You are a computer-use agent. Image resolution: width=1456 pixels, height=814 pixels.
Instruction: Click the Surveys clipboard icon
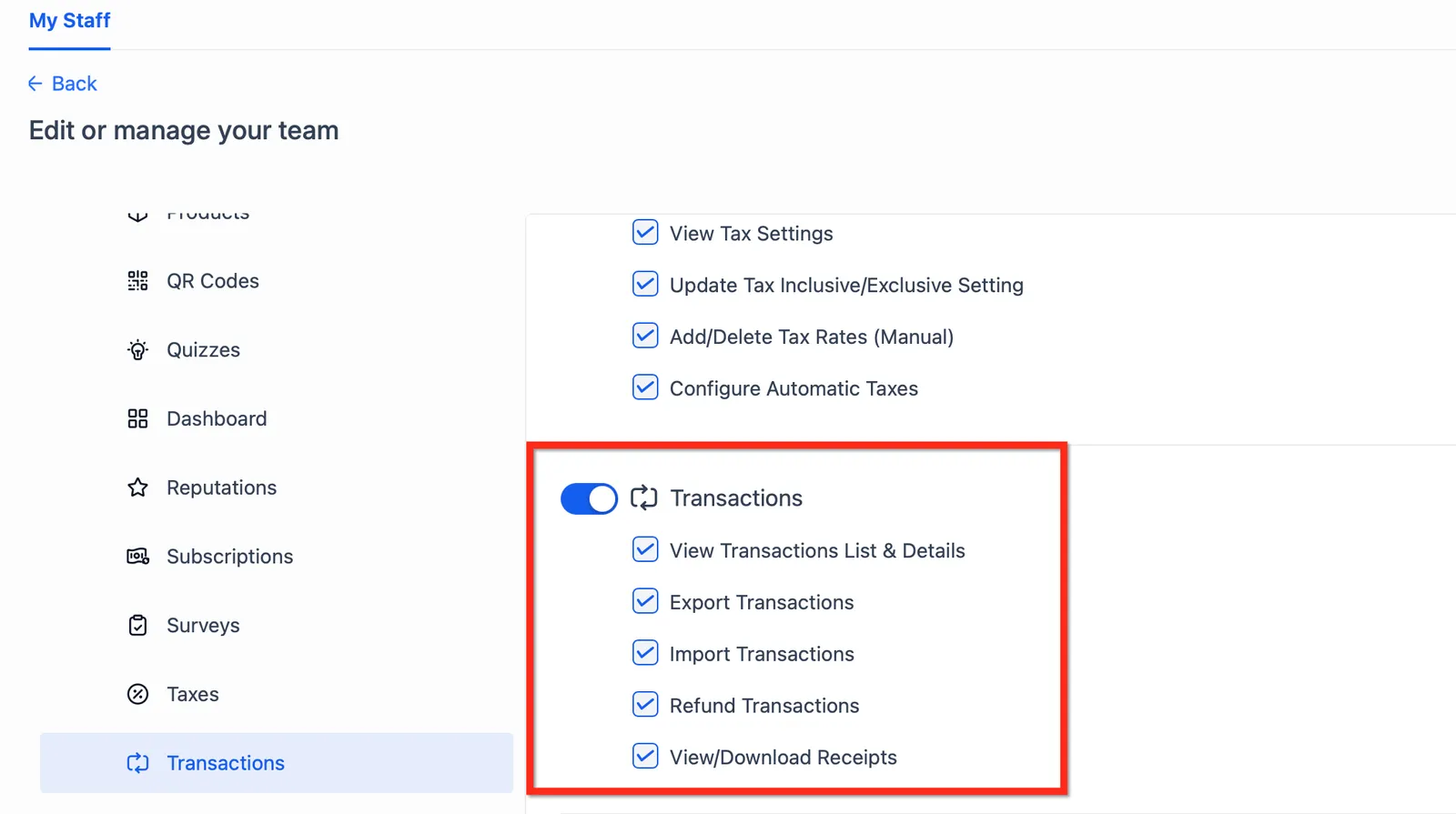pyautogui.click(x=137, y=626)
